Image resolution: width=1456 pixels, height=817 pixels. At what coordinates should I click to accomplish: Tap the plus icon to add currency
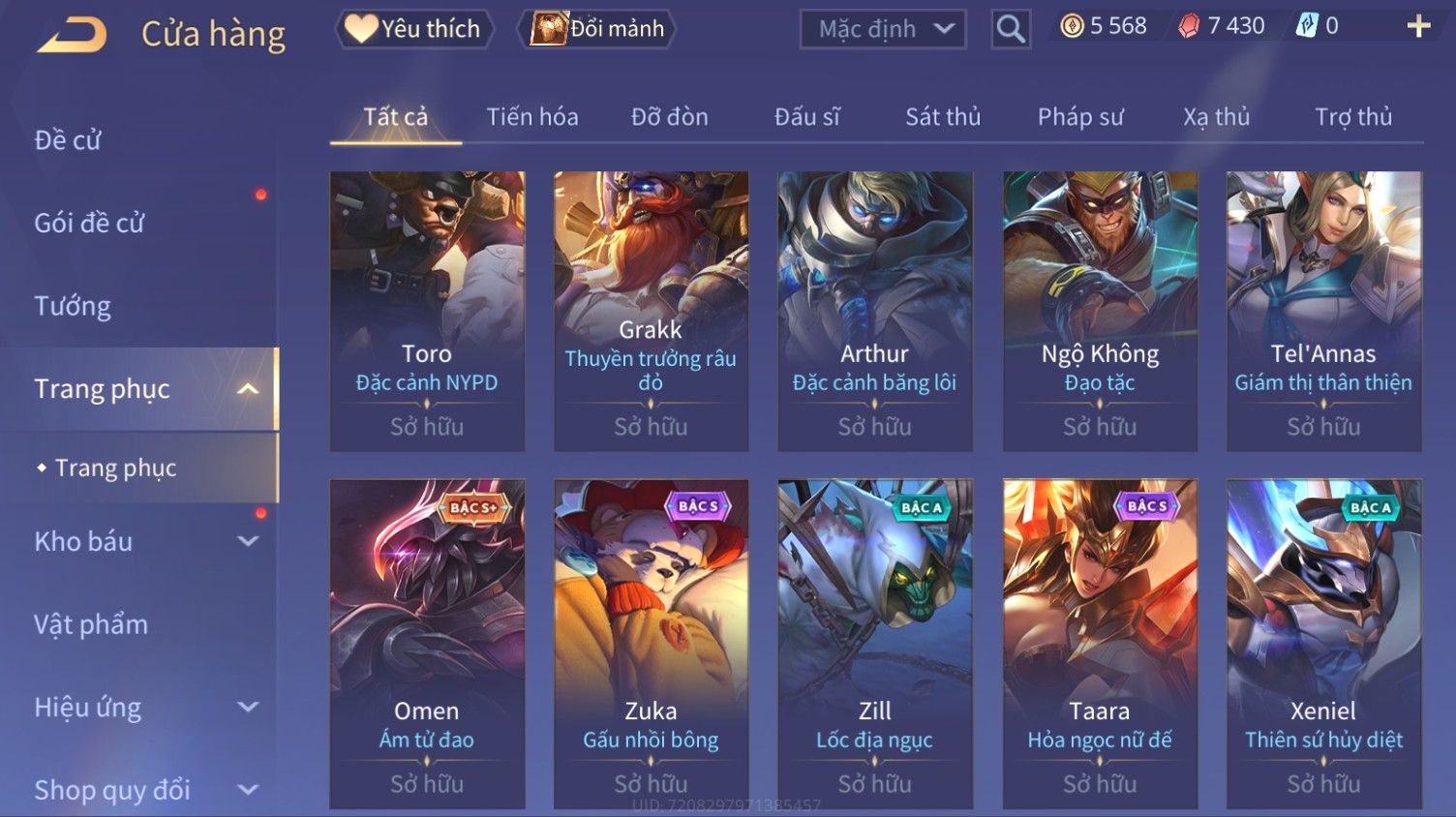coord(1418,26)
